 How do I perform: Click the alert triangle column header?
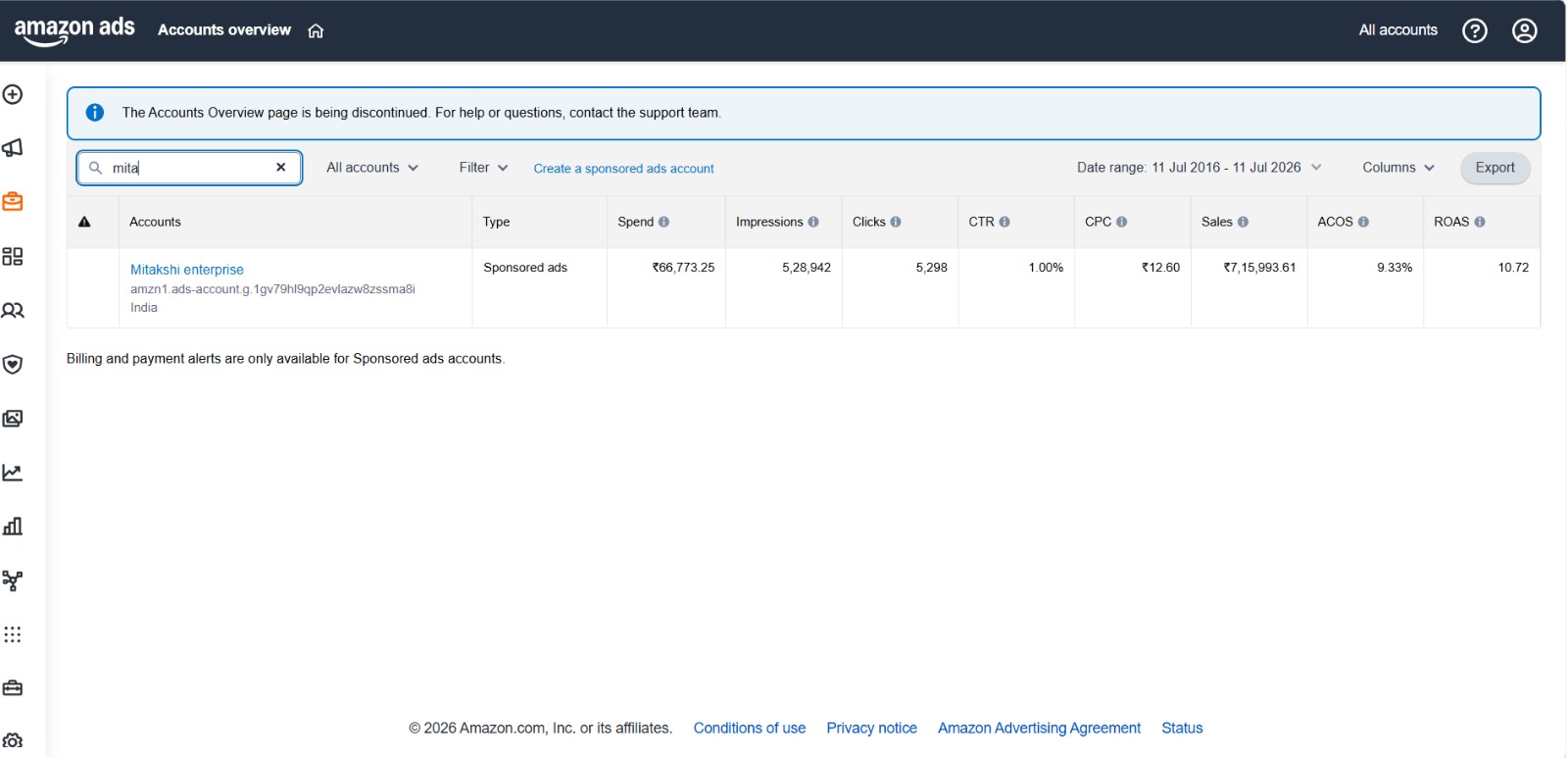point(84,222)
